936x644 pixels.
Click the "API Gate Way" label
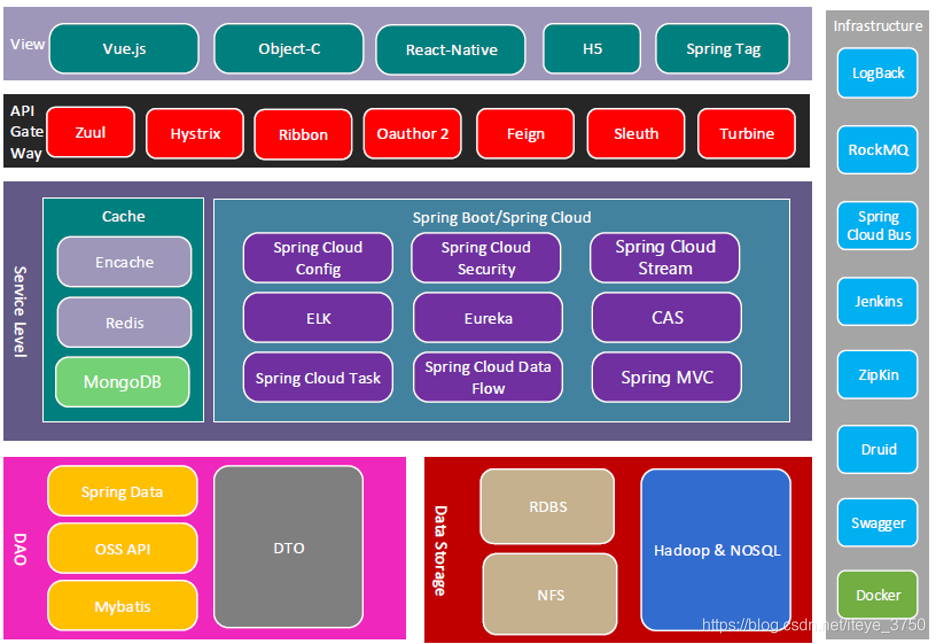pyautogui.click(x=26, y=132)
